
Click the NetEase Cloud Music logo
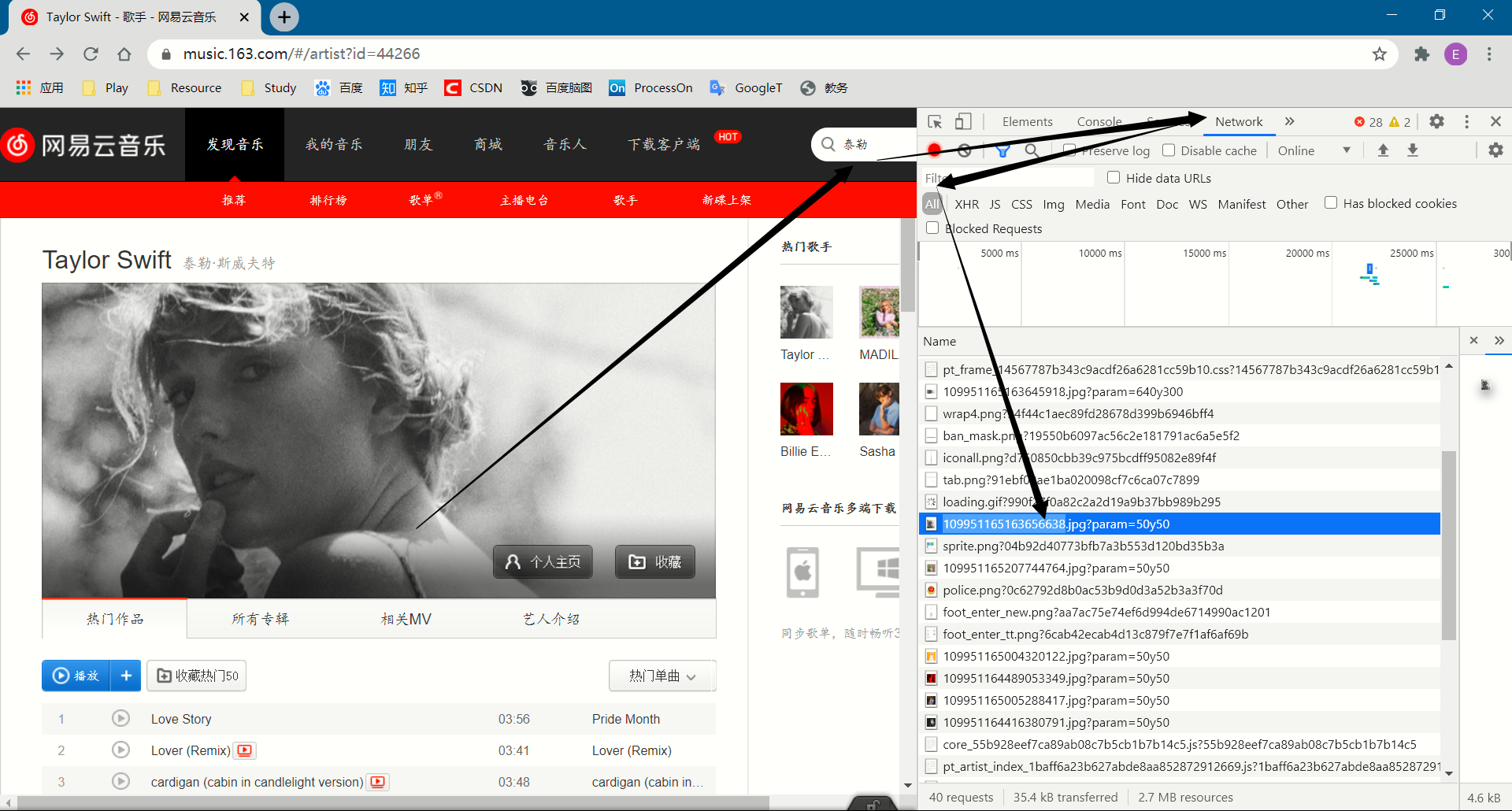click(x=84, y=145)
